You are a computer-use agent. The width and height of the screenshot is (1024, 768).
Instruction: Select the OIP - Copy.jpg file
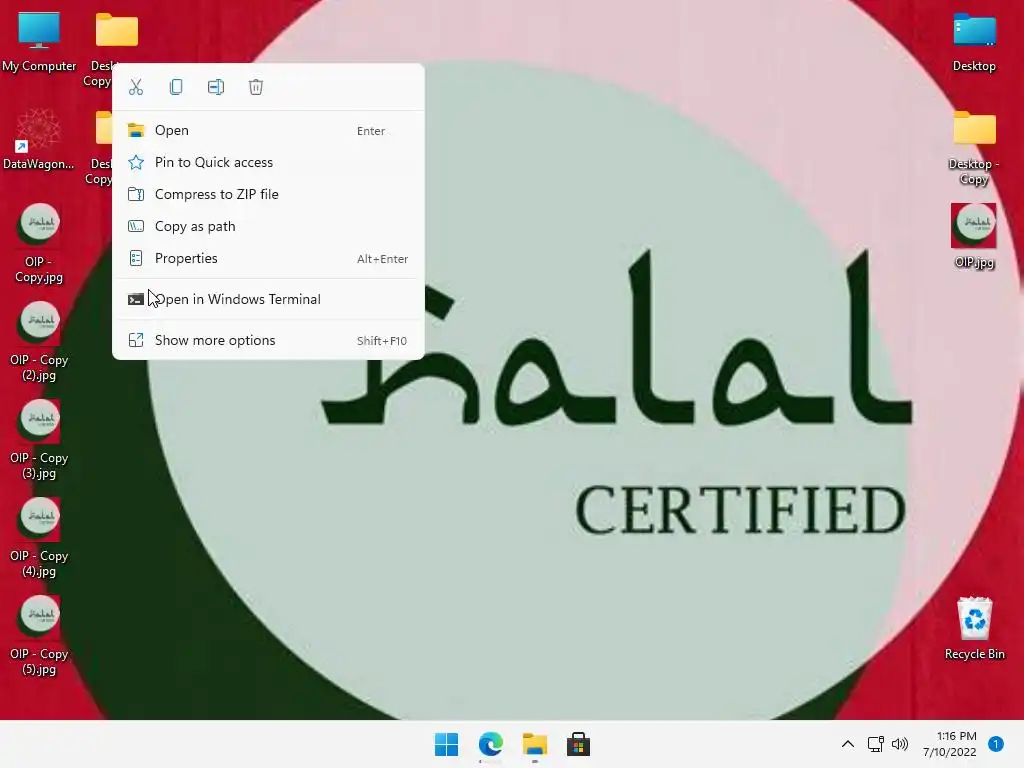click(39, 244)
